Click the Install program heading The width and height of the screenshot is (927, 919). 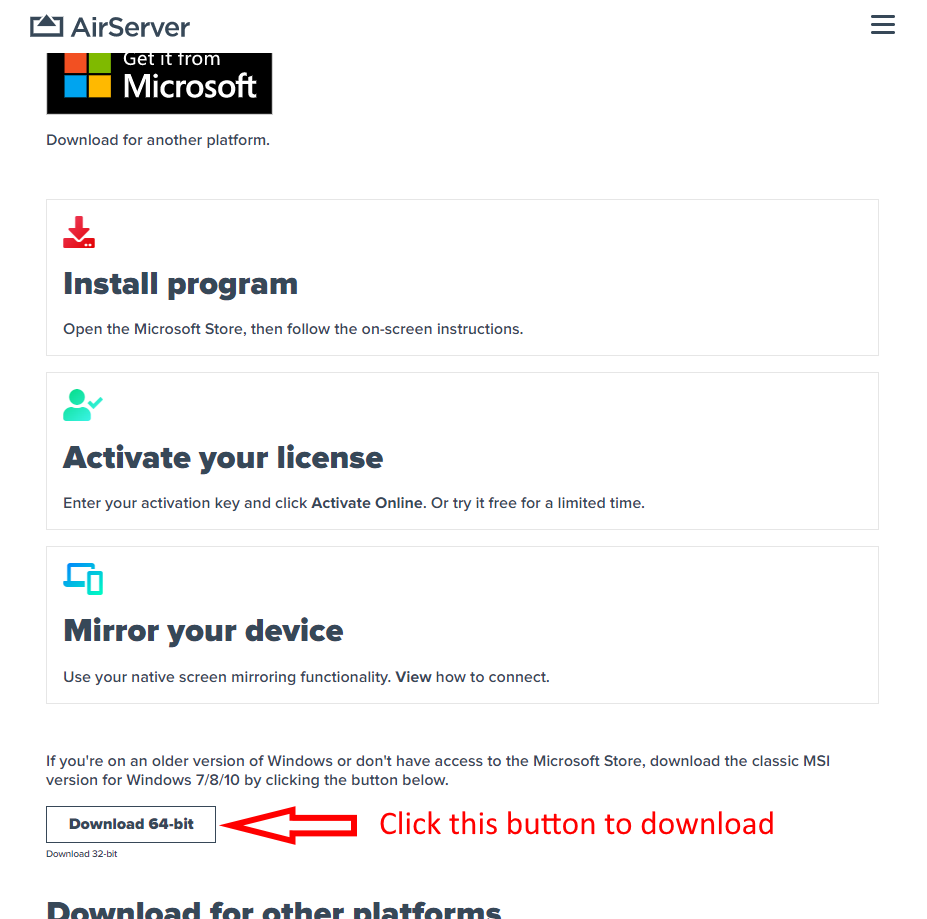[180, 284]
